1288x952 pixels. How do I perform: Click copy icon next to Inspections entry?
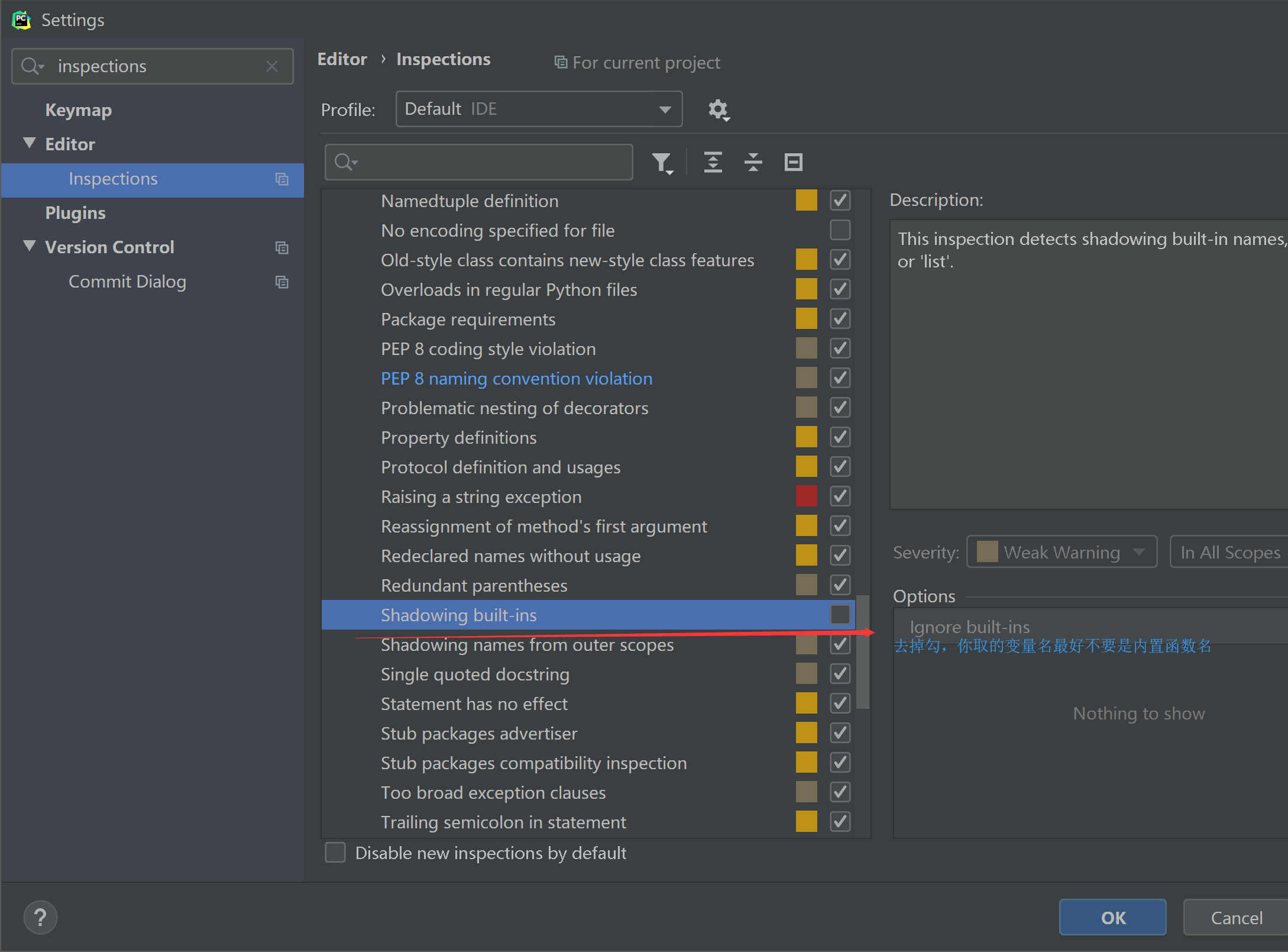(282, 179)
